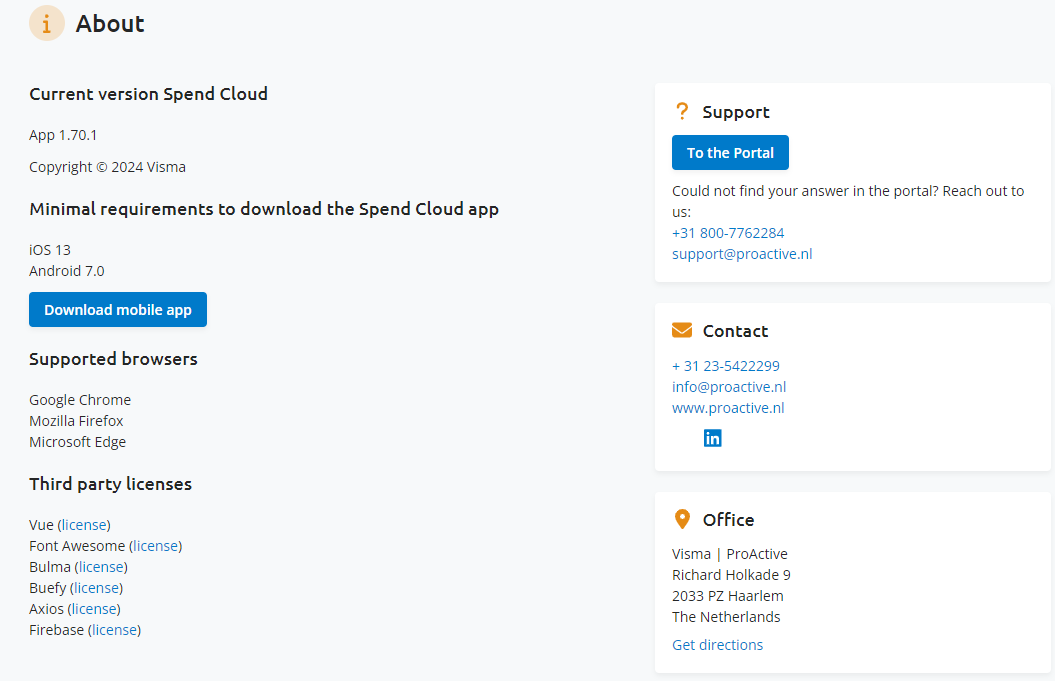The image size is (1055, 681).
Task: Select the App 1.70.1 version text
Action: [x=63, y=135]
